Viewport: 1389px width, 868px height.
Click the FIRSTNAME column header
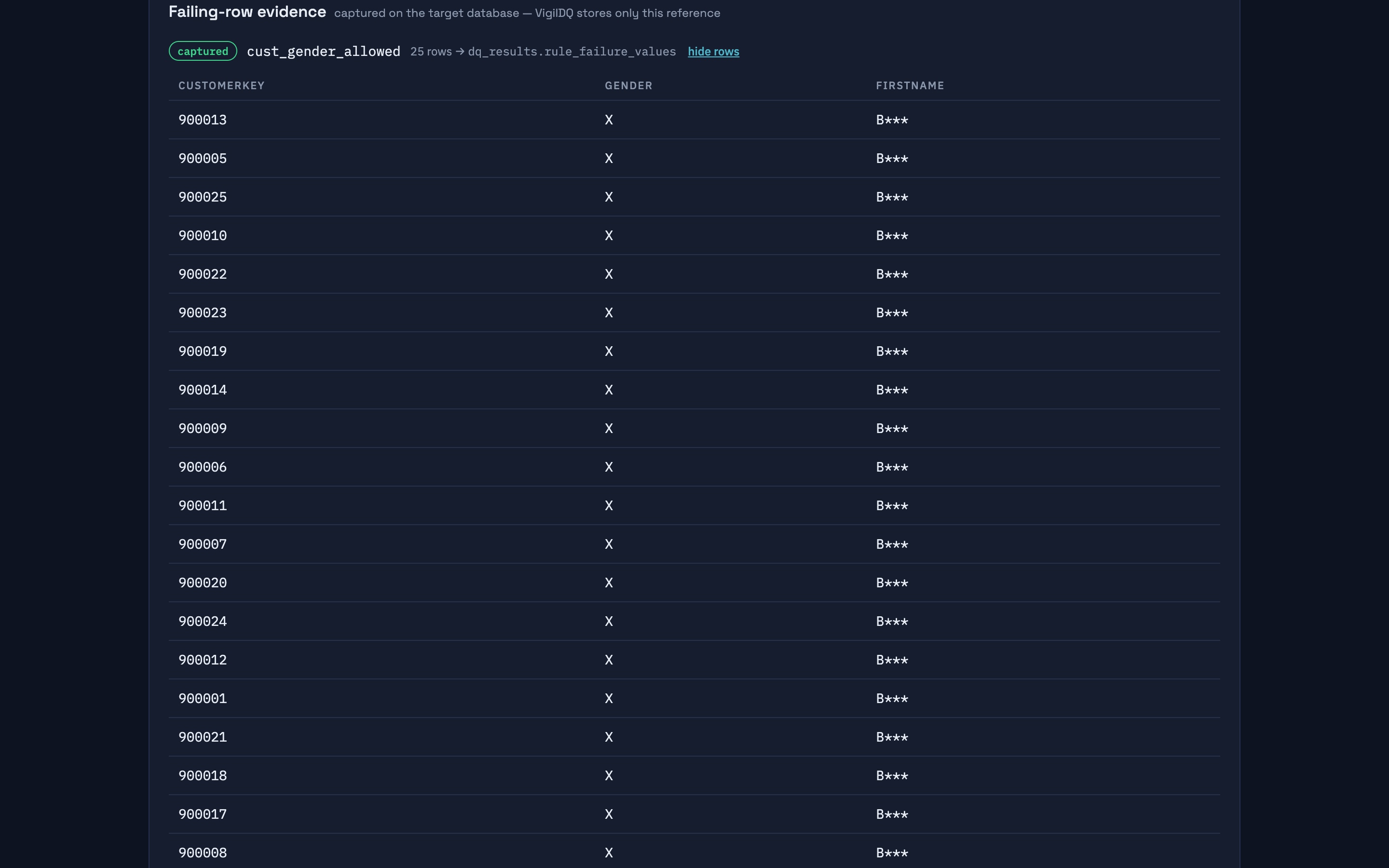(x=910, y=85)
